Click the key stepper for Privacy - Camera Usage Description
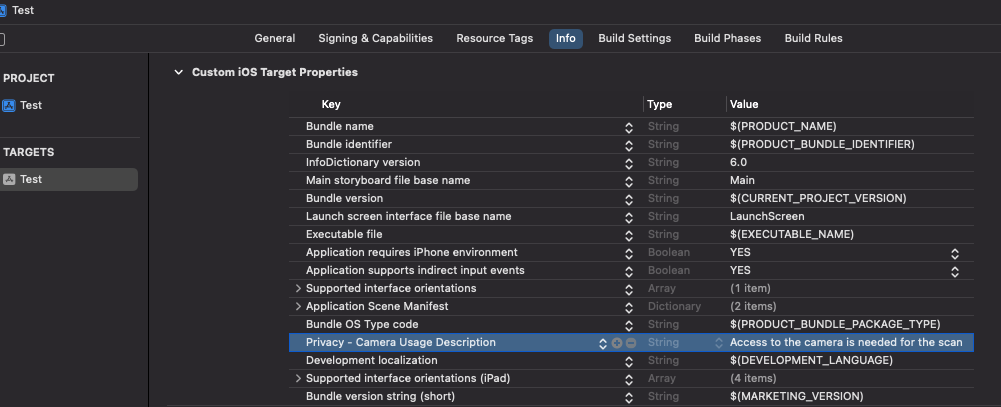Viewport: 1001px width, 407px height. tap(603, 343)
